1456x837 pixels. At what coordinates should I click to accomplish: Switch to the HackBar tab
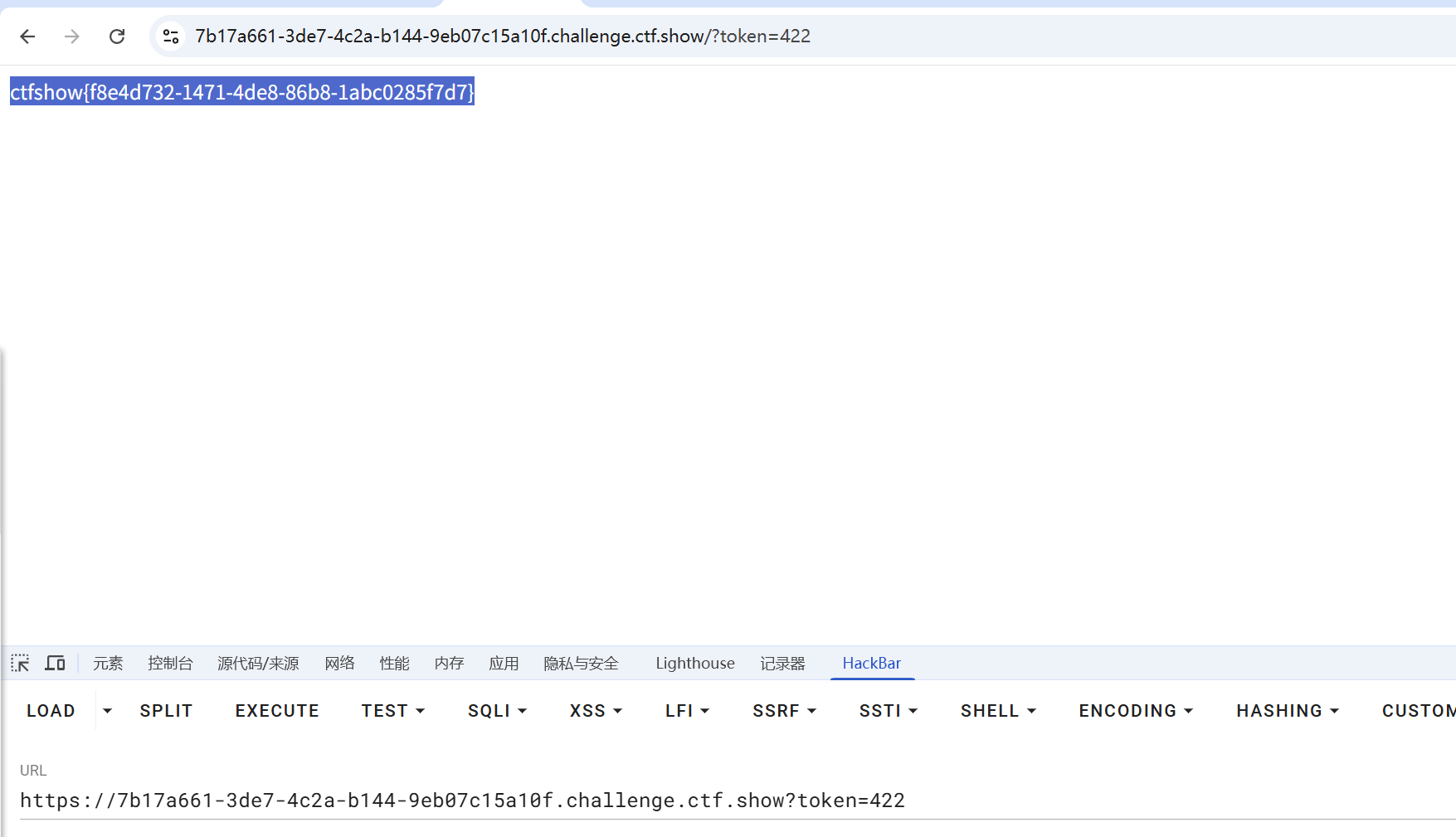871,663
